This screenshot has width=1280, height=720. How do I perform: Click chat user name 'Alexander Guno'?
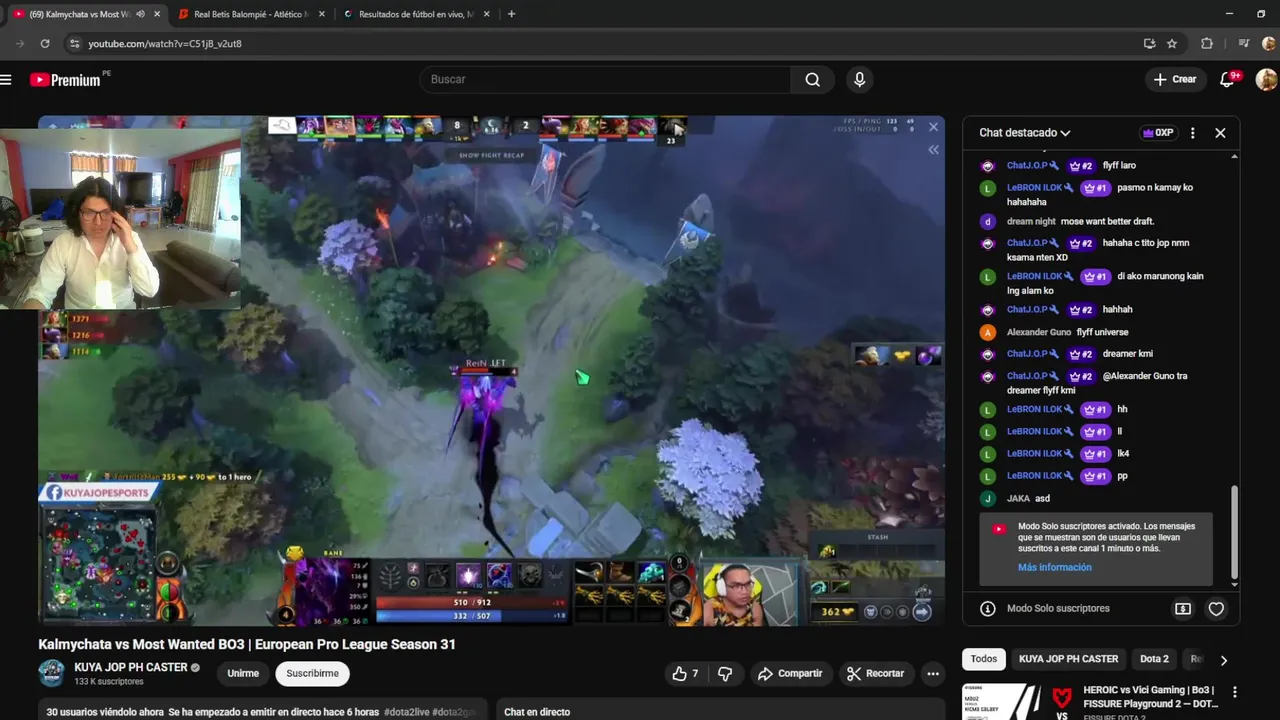(1039, 332)
